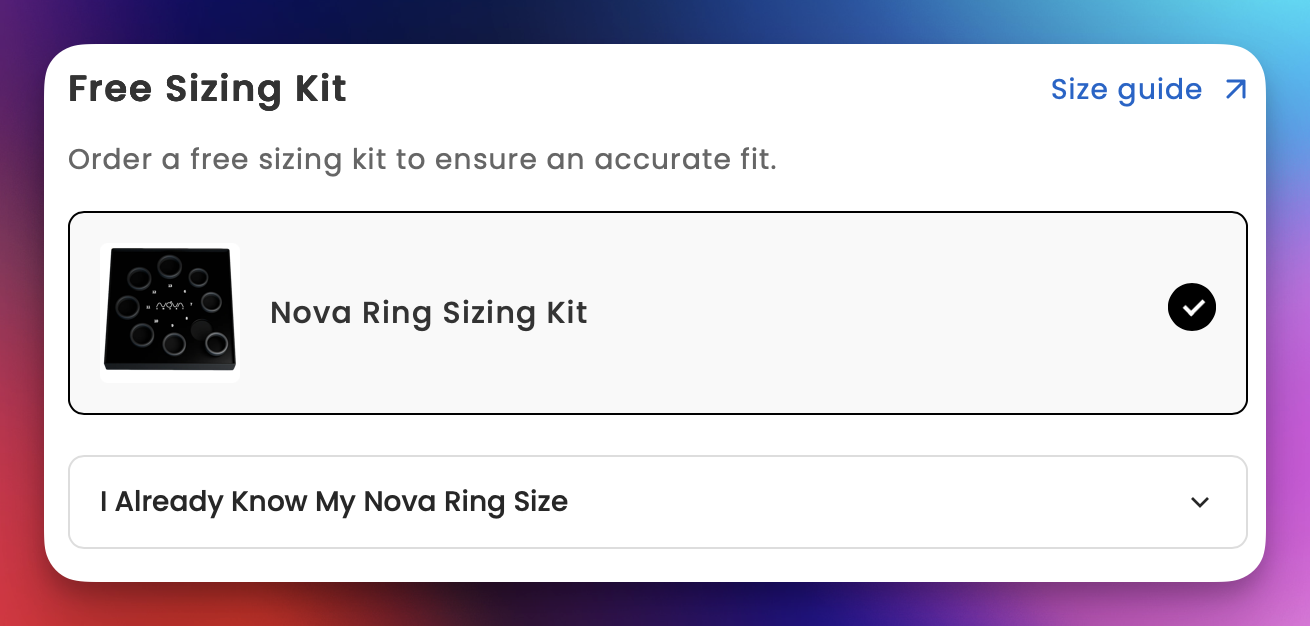
Task: Click the left-side ring in the kit thumbnail
Action: click(x=127, y=306)
